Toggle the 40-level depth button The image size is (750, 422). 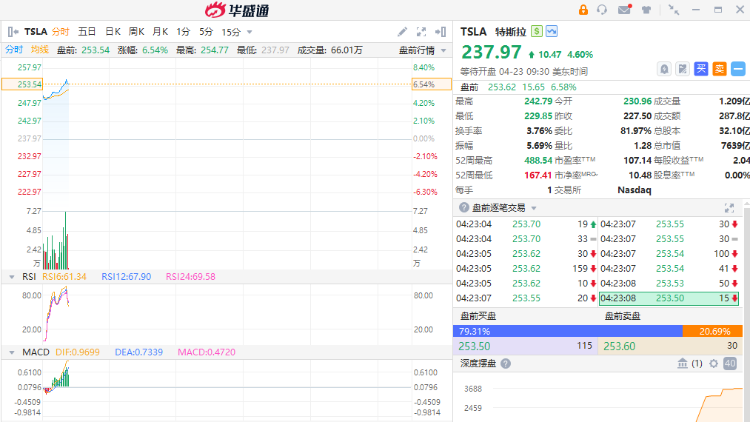(x=729, y=363)
